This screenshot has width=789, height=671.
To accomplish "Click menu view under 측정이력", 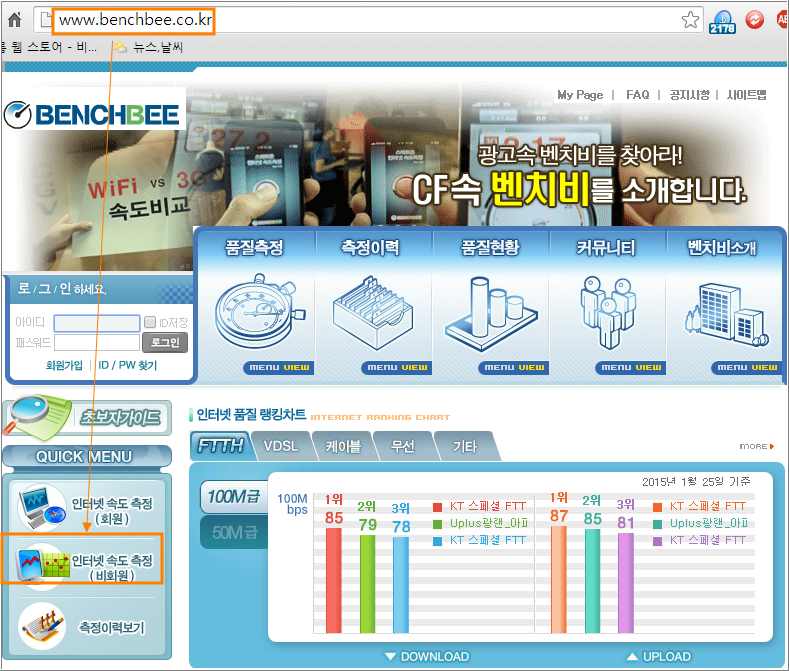I will click(397, 368).
